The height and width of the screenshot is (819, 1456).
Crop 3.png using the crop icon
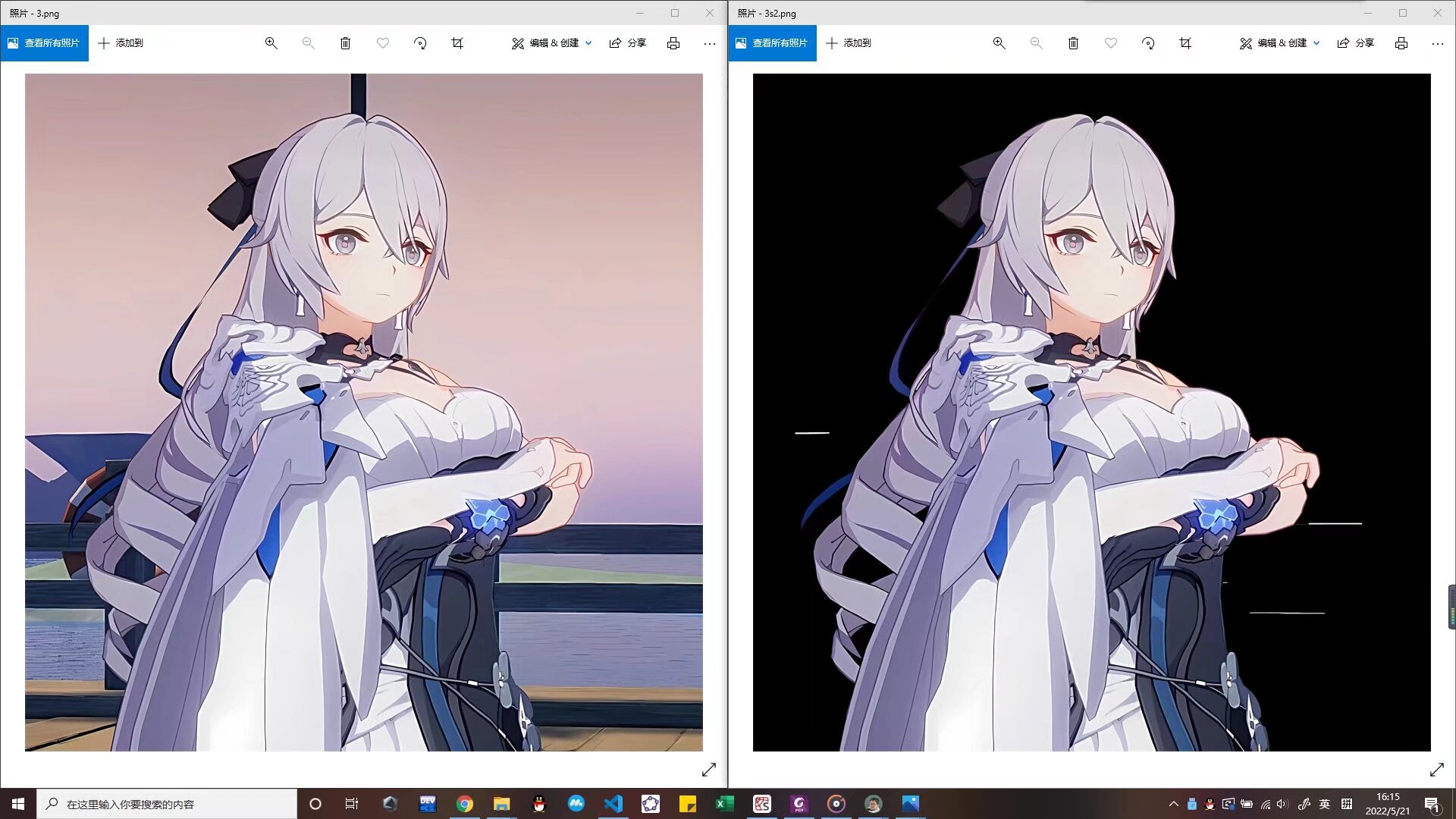[457, 43]
